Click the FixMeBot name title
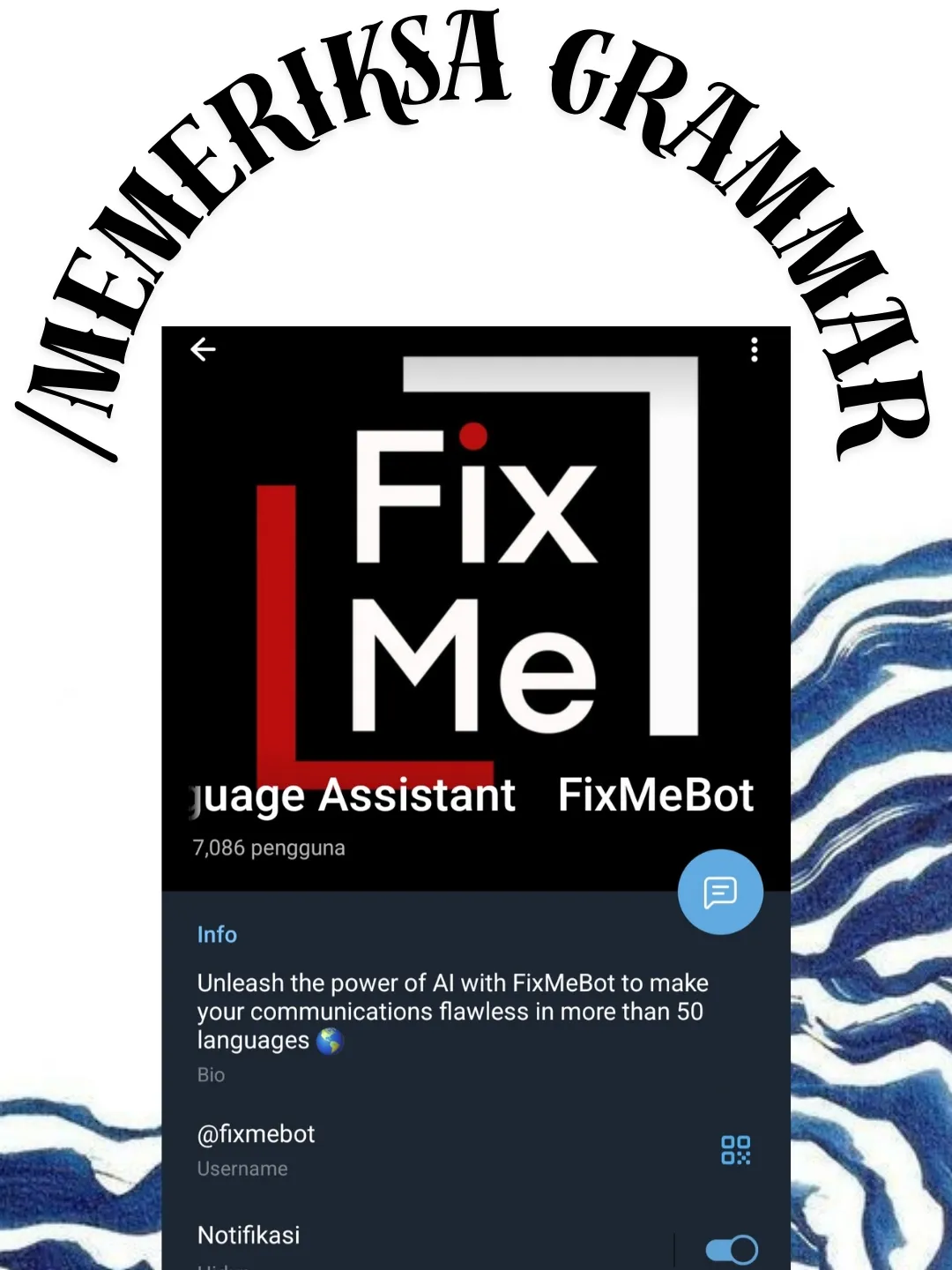The width and height of the screenshot is (952, 1270). [656, 796]
